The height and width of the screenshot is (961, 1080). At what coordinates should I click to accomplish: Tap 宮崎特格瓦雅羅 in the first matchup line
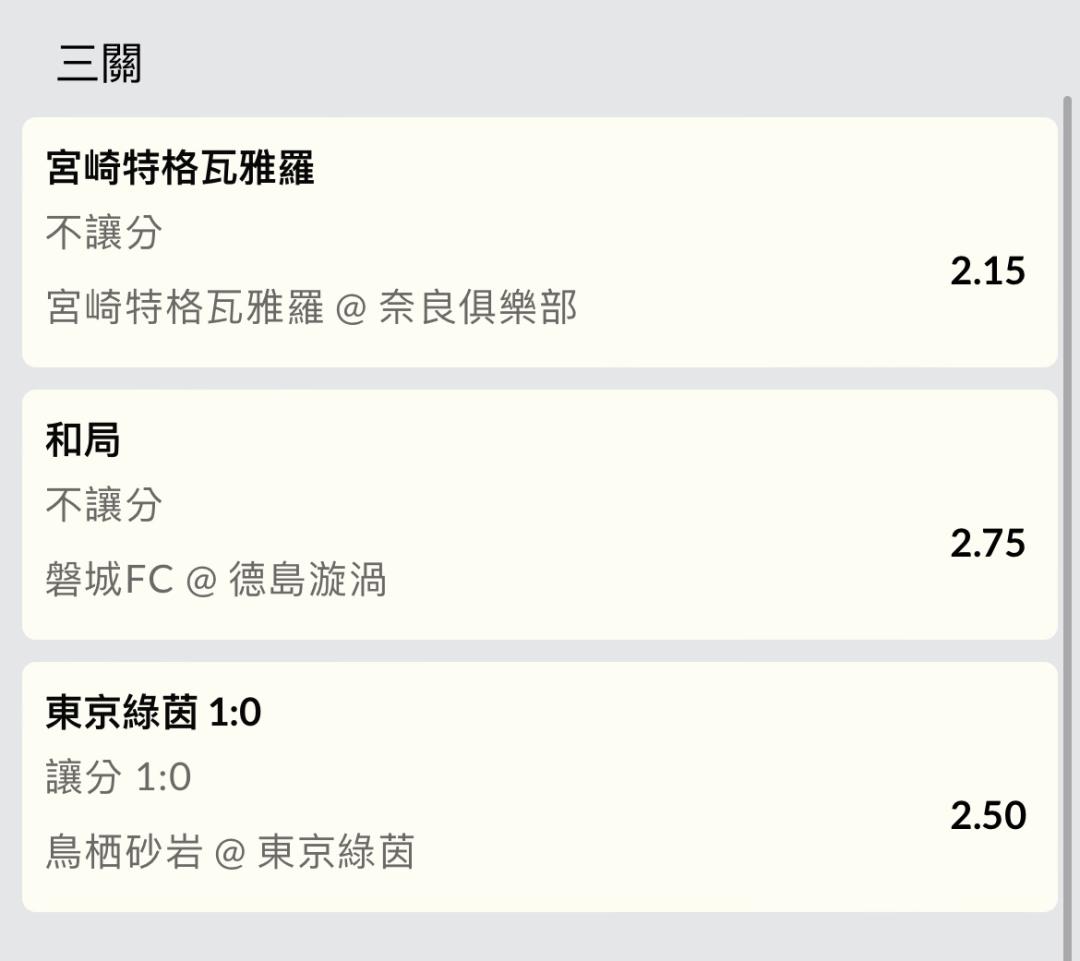click(x=185, y=307)
